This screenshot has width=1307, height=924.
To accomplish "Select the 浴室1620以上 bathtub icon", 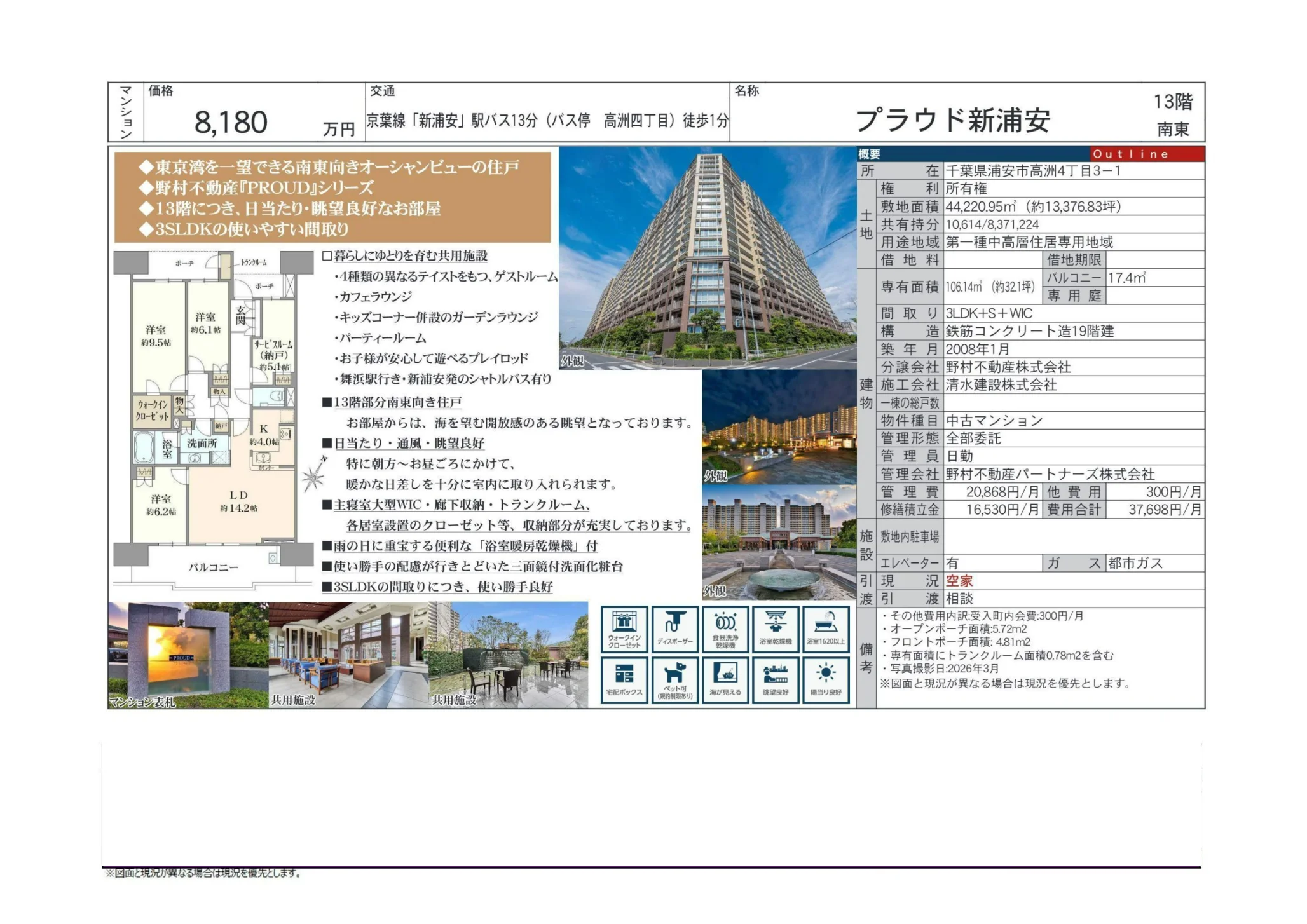I will pos(826,629).
